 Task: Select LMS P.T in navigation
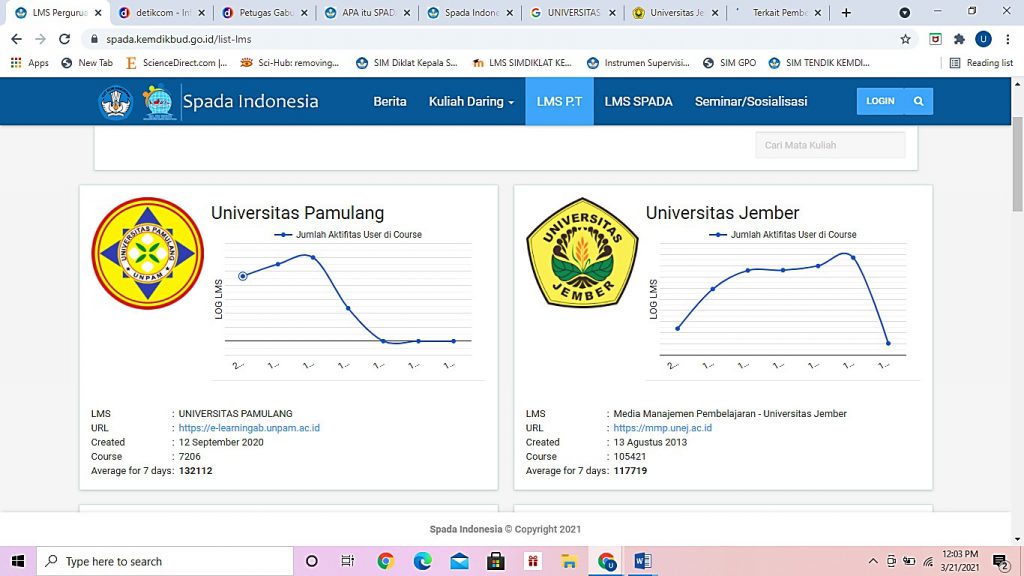pyautogui.click(x=559, y=101)
